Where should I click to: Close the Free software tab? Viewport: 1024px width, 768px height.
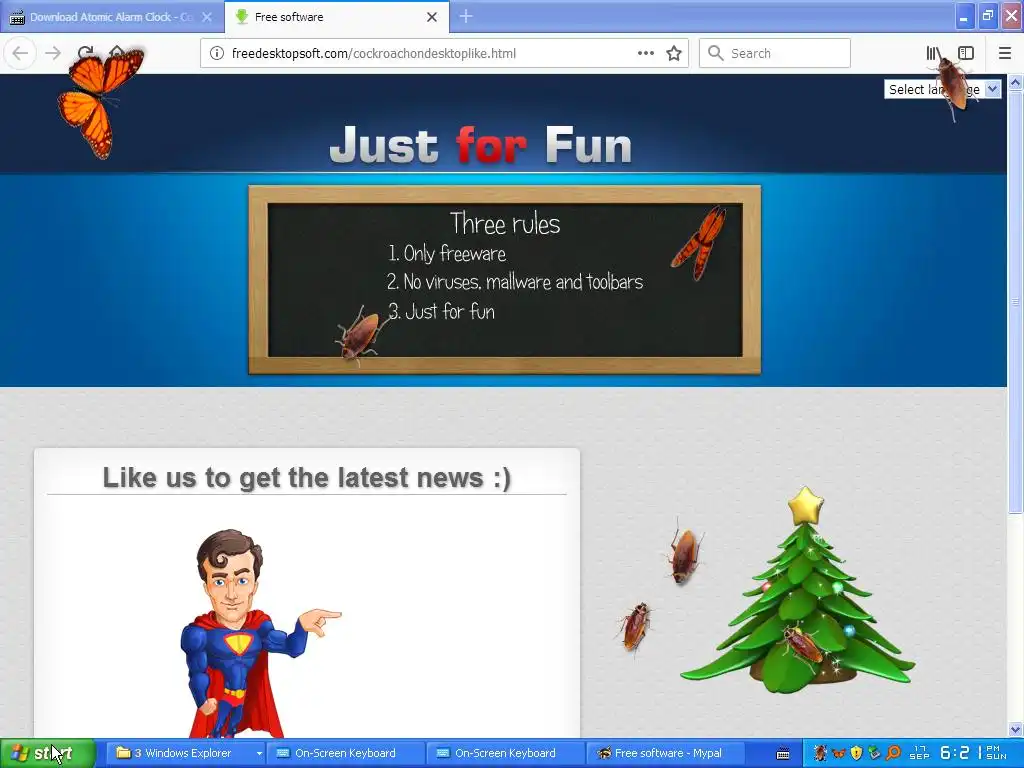click(x=432, y=17)
